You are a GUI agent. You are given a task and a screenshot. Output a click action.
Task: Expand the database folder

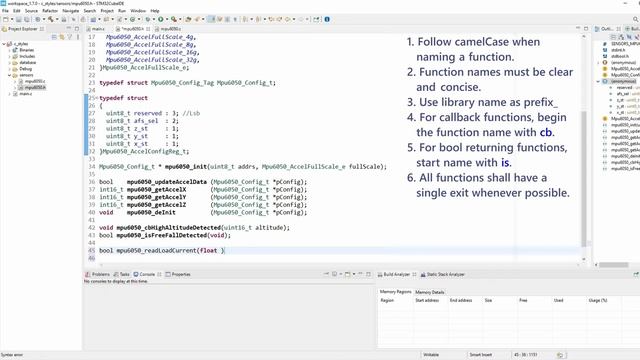click(9, 62)
